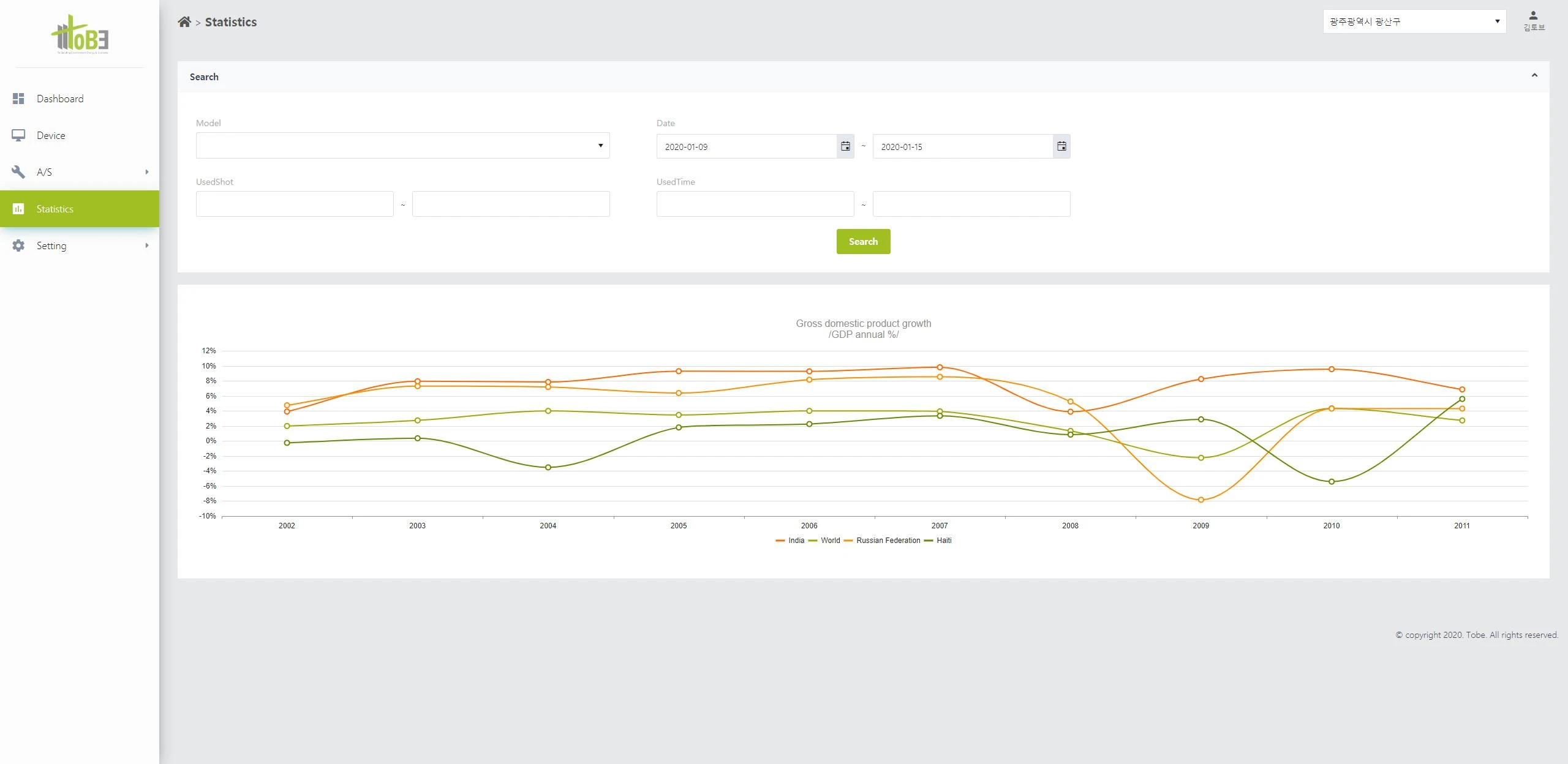
Task: Open the region selector dropdown
Action: pos(1414,21)
